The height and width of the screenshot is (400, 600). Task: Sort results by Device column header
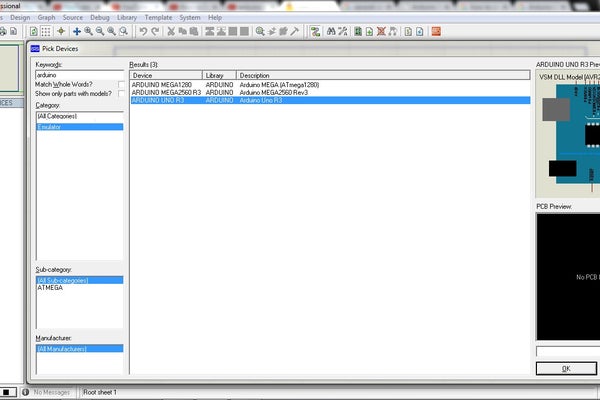(166, 75)
